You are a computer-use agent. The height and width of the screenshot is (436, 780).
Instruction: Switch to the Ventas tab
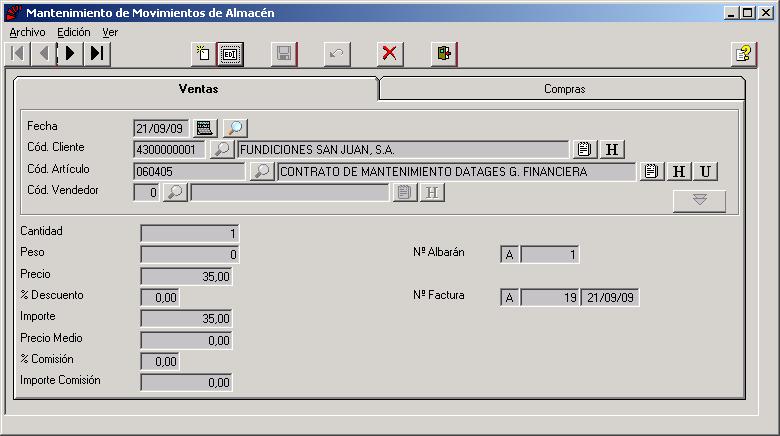tap(197, 89)
